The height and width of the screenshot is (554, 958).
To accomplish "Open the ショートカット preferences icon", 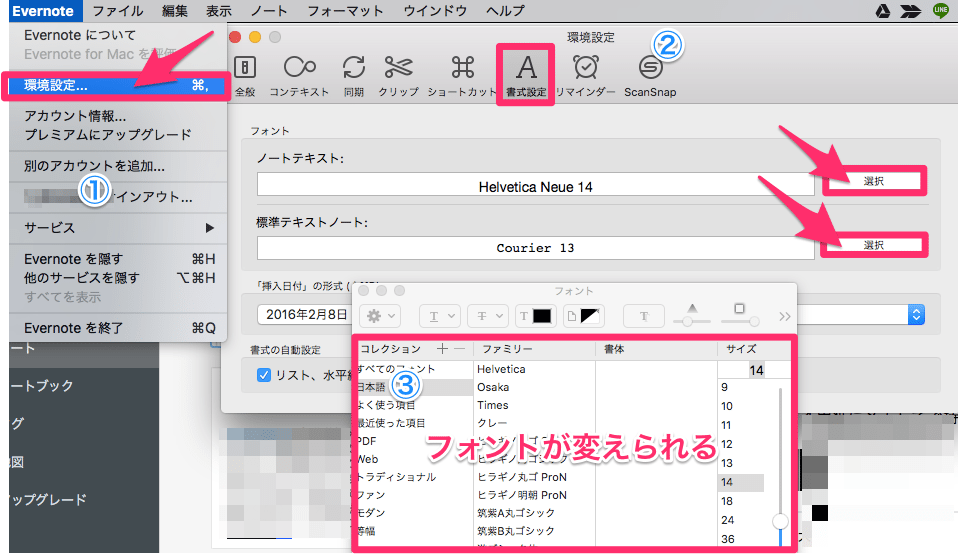I will [x=462, y=74].
